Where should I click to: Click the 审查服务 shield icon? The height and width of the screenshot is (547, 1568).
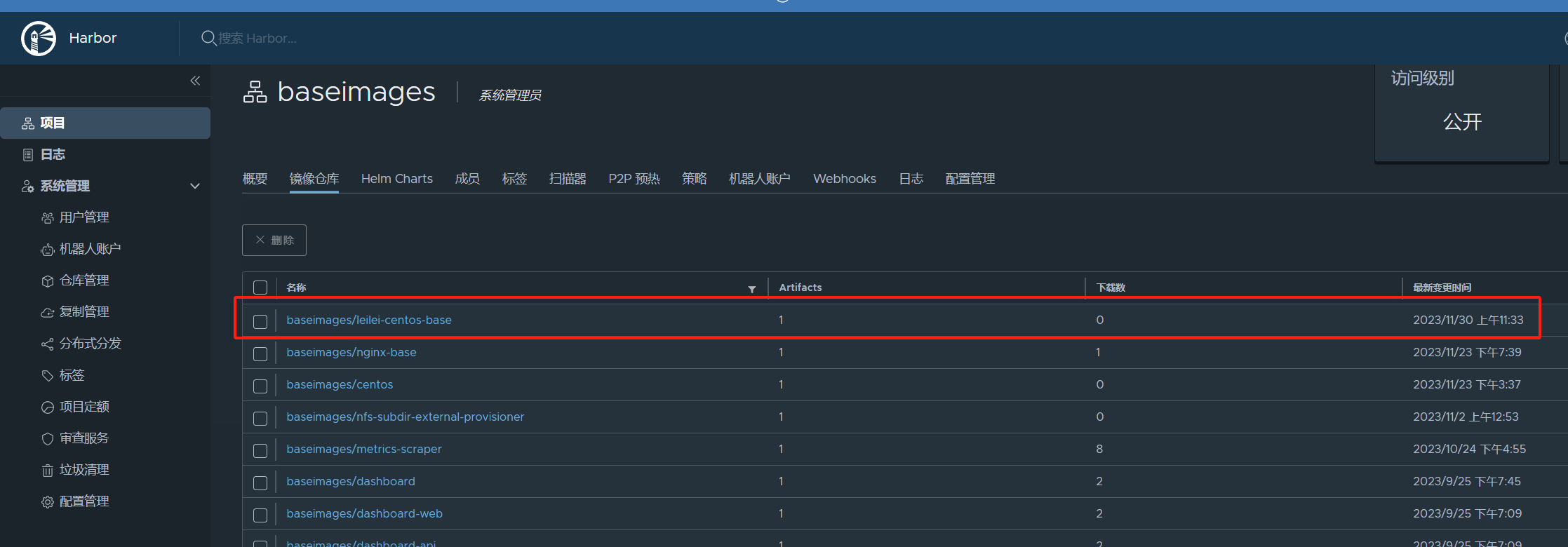coord(48,439)
